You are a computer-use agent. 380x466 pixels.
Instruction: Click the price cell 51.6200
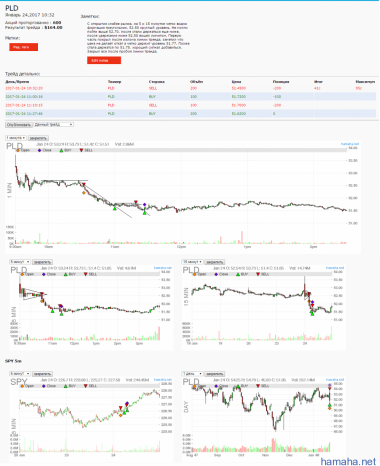click(239, 114)
